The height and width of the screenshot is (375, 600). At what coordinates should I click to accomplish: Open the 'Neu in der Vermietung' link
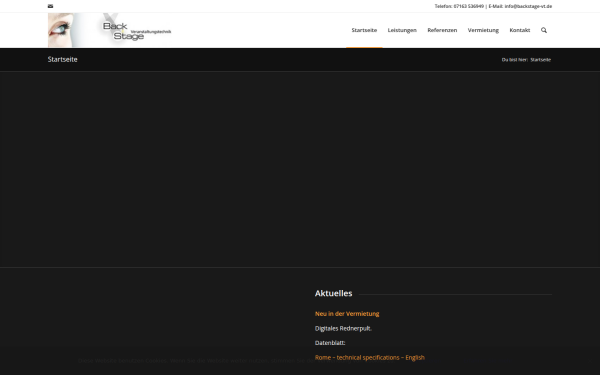click(347, 314)
